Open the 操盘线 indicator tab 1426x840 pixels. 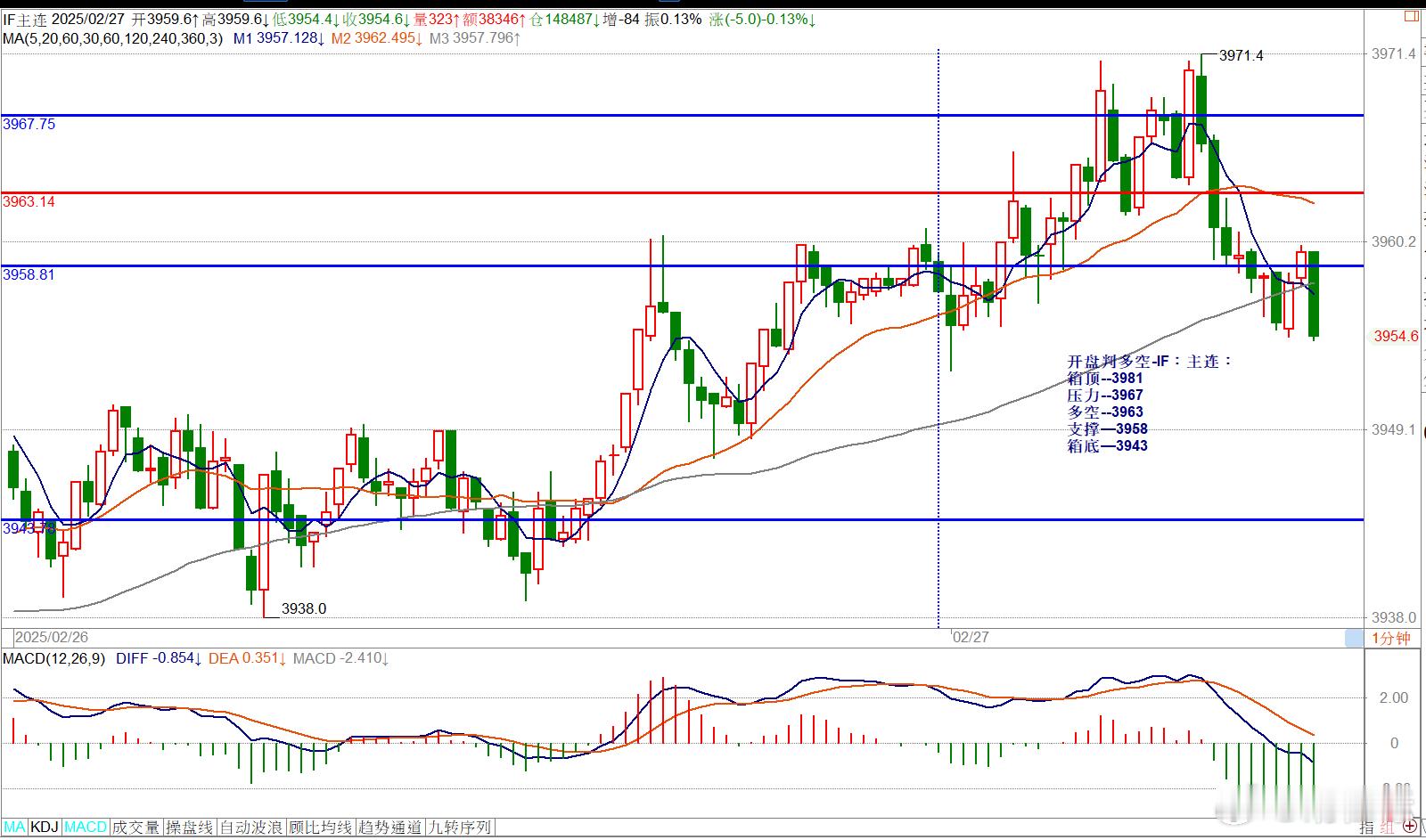tap(189, 828)
